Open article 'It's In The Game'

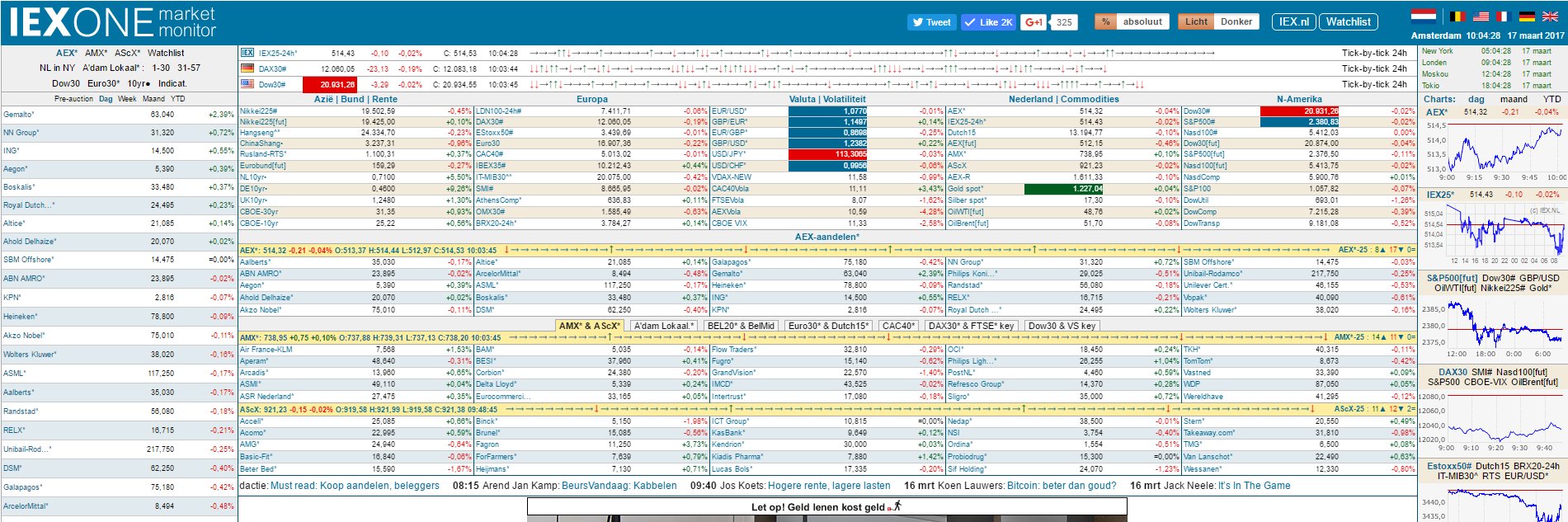[1255, 486]
